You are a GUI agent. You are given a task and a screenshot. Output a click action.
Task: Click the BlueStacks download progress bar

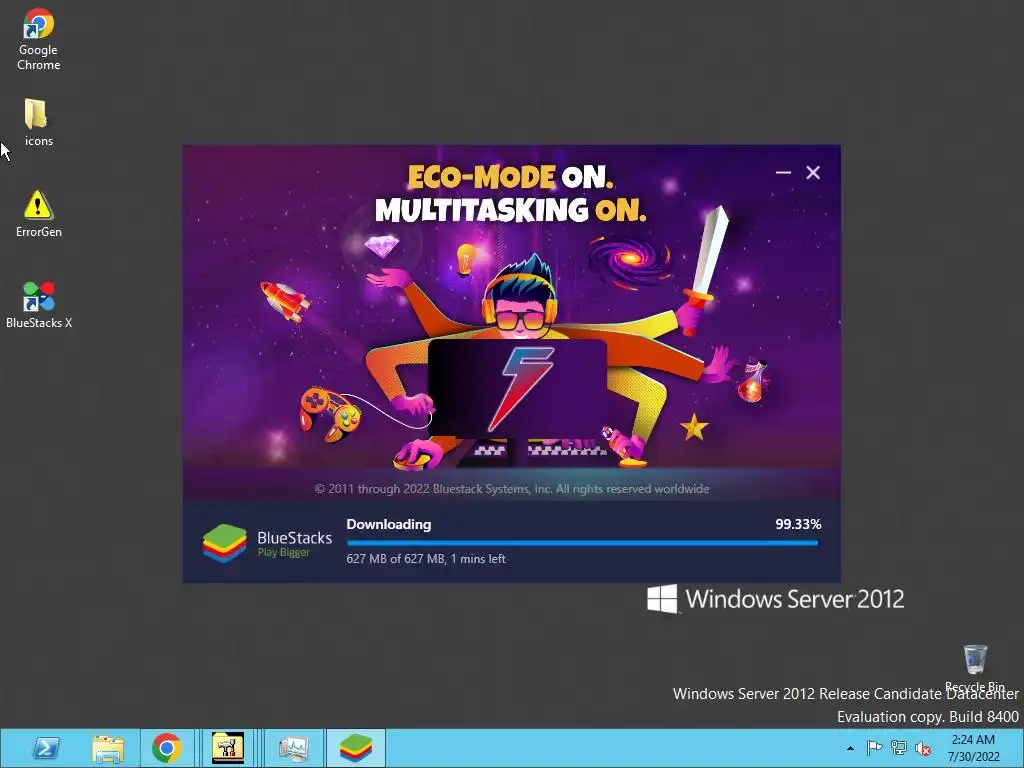click(x=583, y=543)
